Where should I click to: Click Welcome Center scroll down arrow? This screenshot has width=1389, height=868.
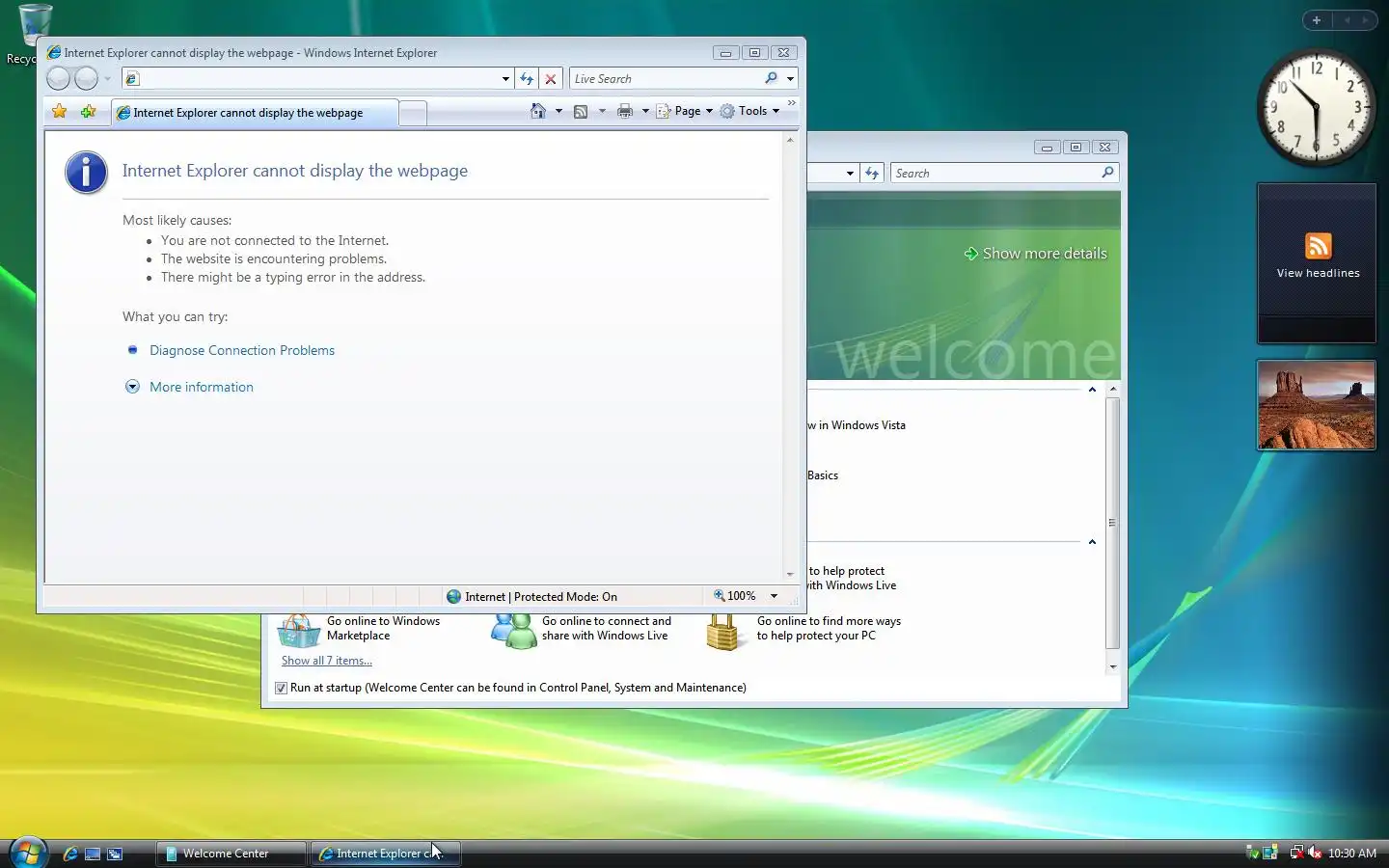tap(1112, 666)
